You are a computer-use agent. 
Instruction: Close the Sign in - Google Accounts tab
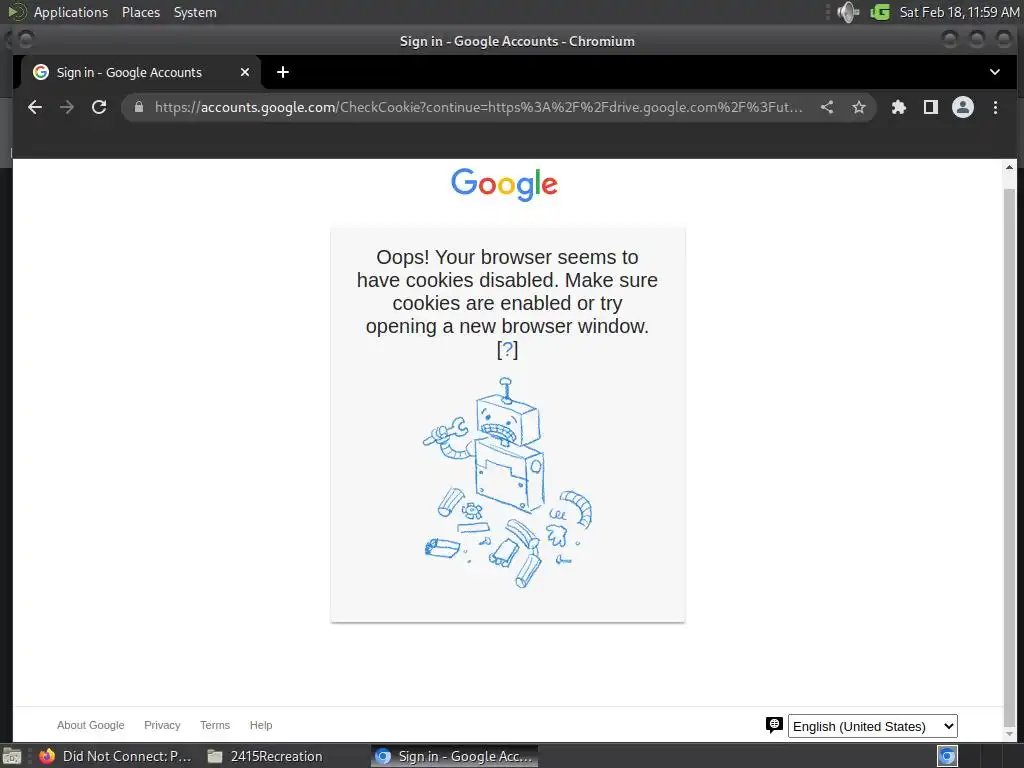click(245, 72)
